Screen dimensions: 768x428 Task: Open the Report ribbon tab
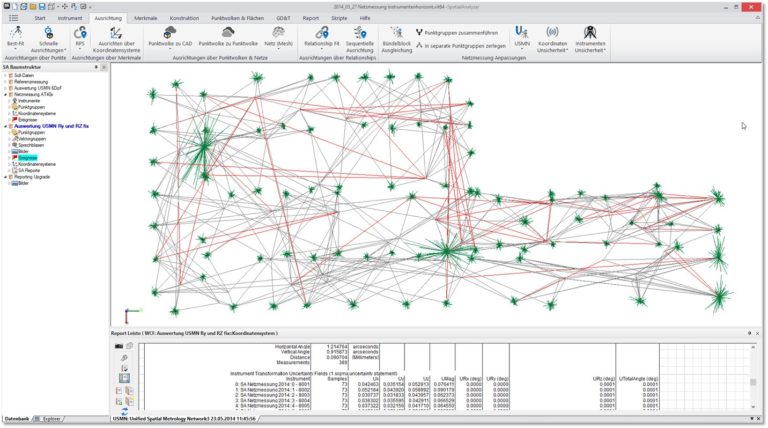311,18
